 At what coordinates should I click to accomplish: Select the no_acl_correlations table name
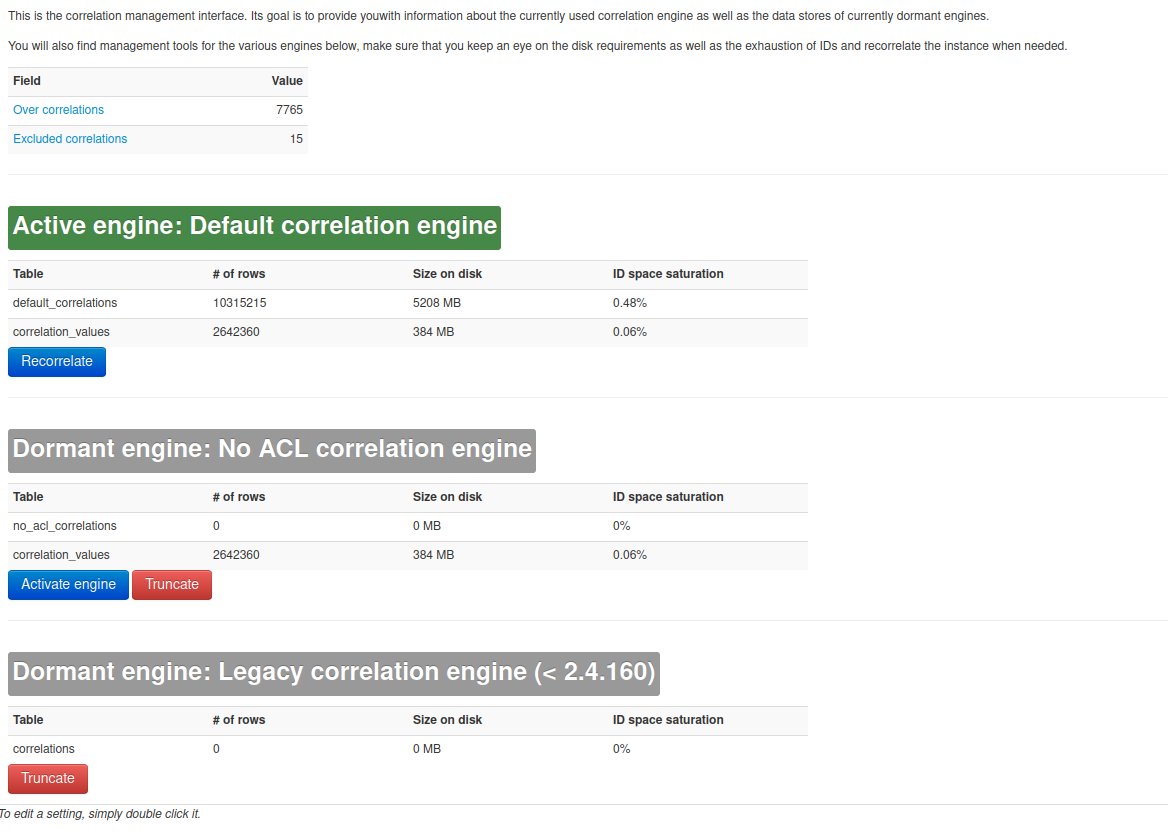tap(65, 525)
